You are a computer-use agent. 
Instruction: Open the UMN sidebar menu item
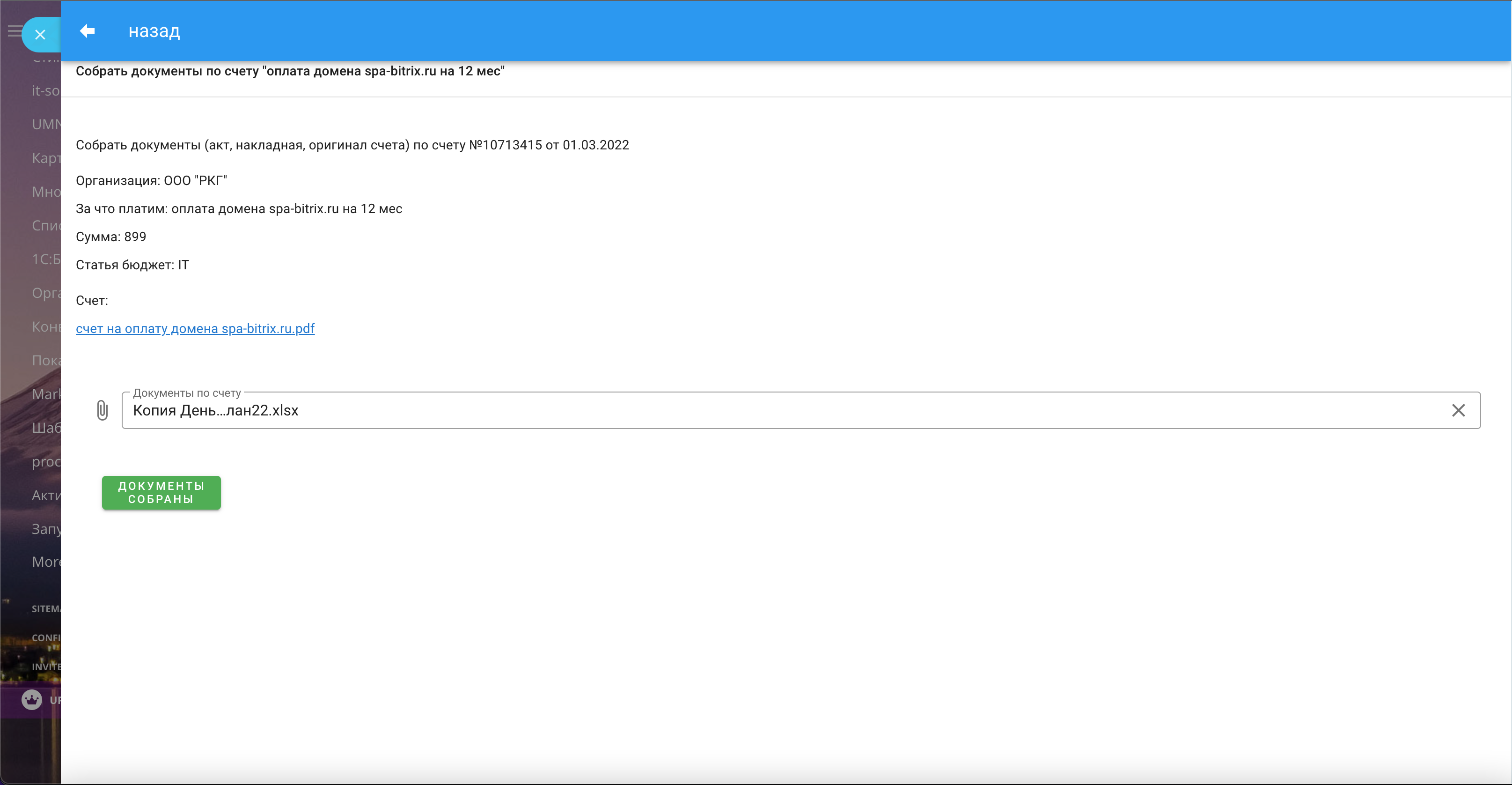[x=46, y=124]
